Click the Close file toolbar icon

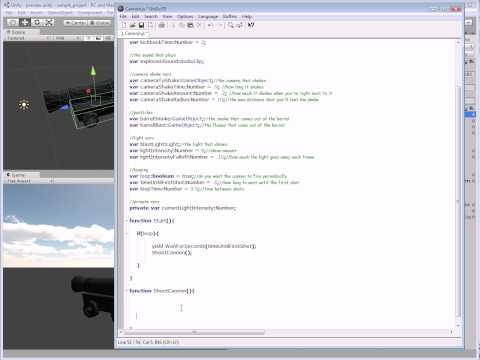point(150,25)
